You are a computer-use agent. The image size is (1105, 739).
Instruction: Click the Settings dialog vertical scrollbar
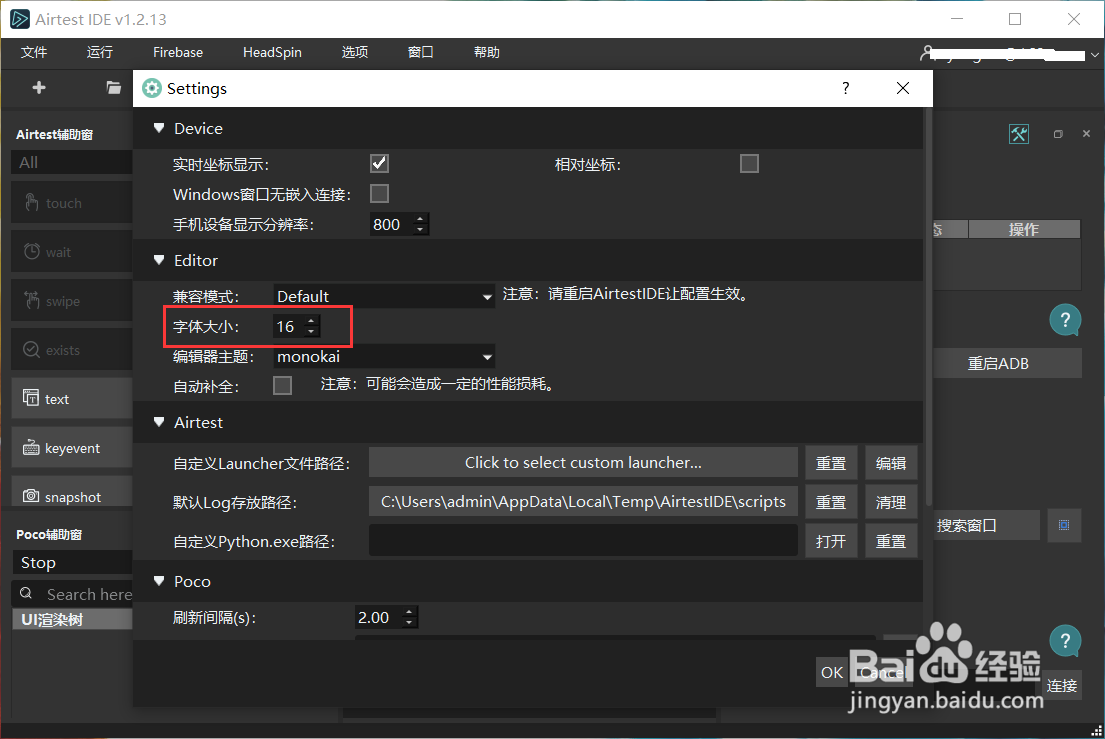928,306
